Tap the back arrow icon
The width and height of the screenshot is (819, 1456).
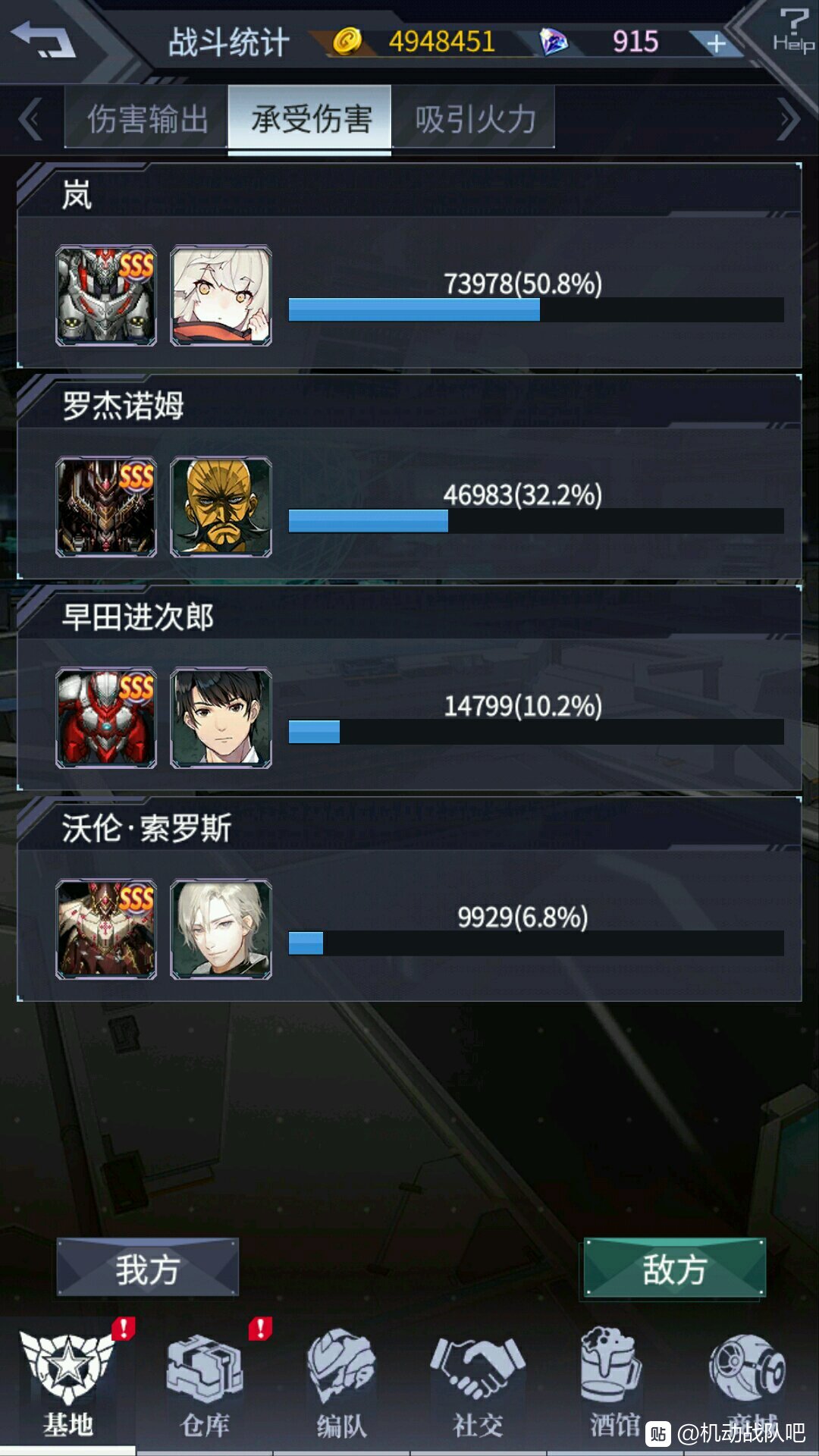(x=44, y=38)
